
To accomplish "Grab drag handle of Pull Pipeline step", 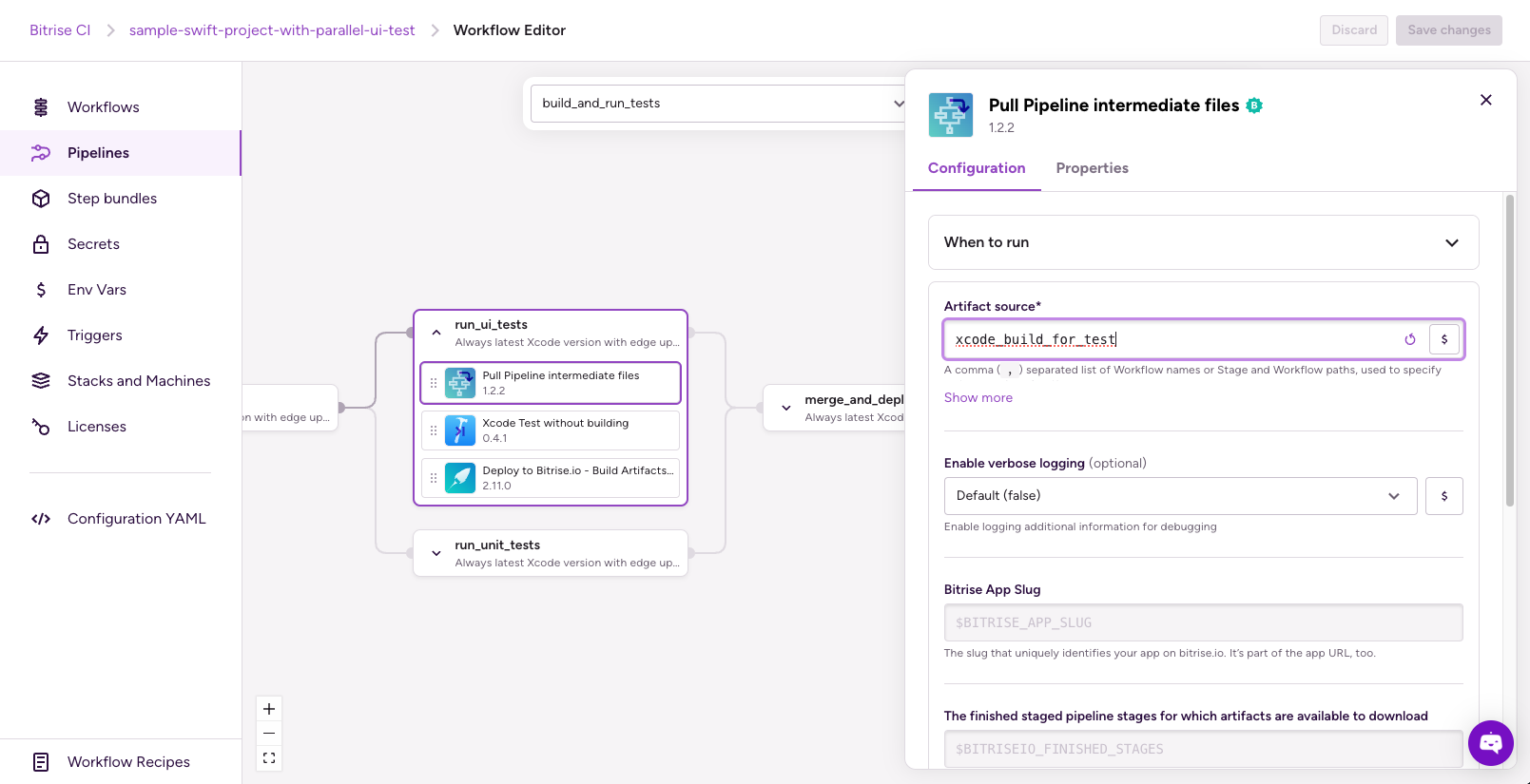I will point(434,383).
